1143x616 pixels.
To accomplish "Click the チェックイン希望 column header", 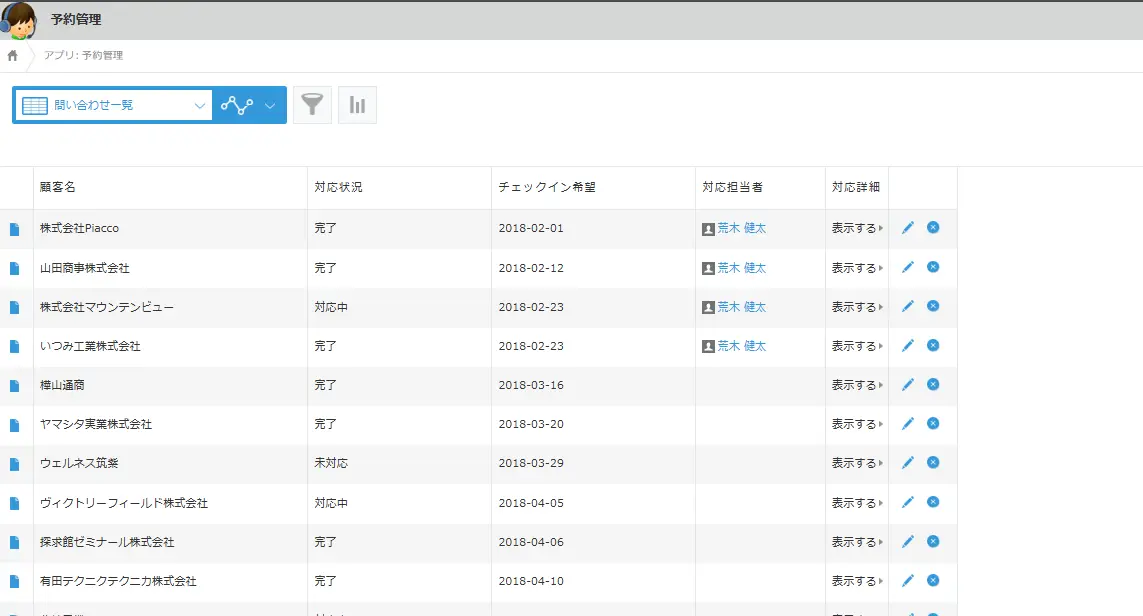I will pyautogui.click(x=547, y=187).
